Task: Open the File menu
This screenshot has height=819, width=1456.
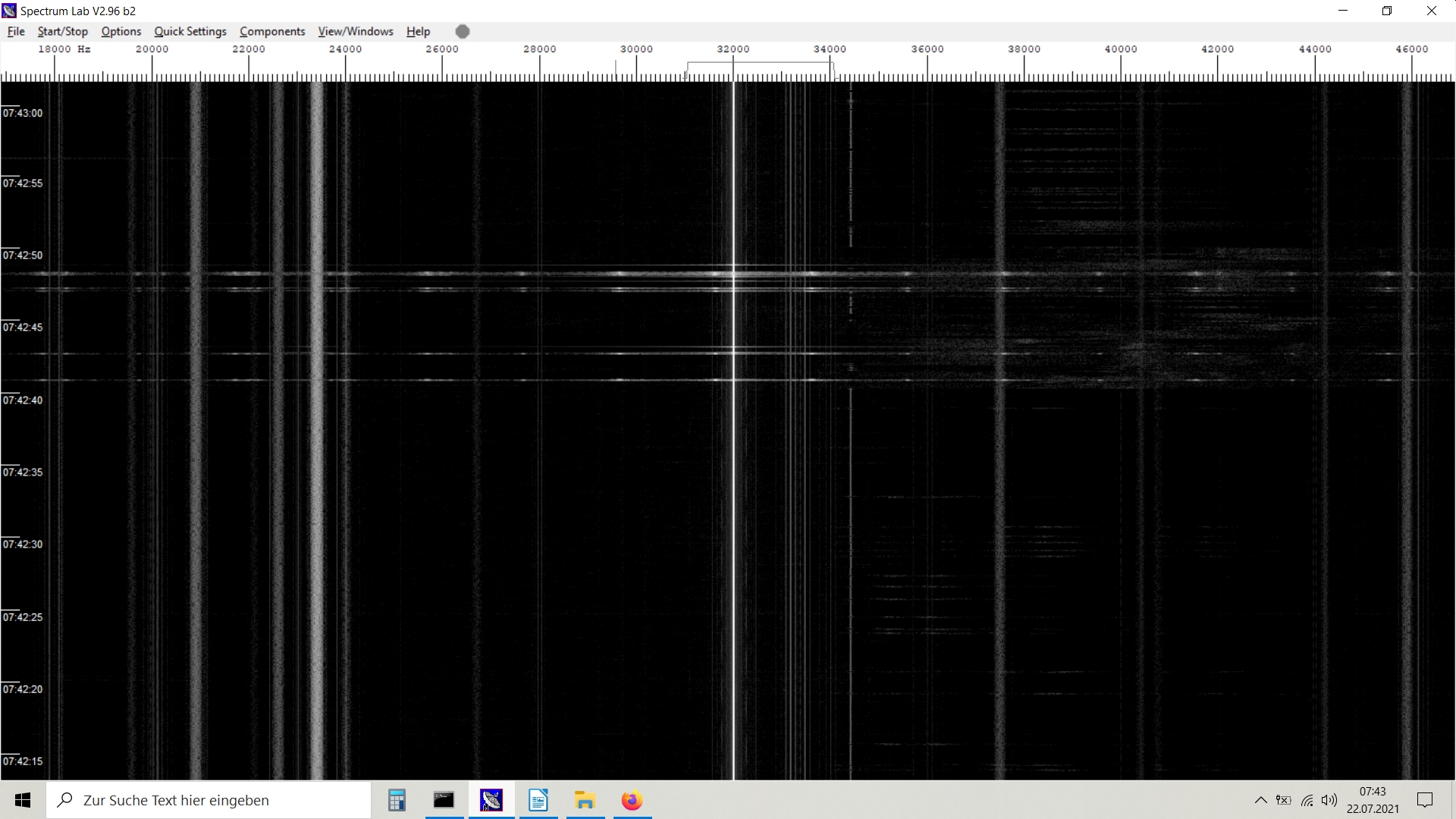Action: (x=16, y=31)
